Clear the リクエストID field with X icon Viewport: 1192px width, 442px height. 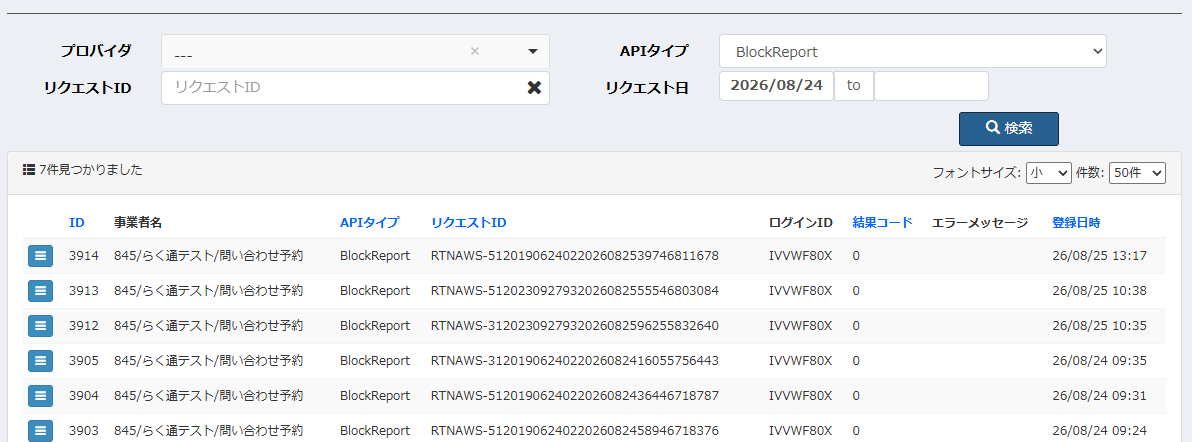[x=534, y=87]
